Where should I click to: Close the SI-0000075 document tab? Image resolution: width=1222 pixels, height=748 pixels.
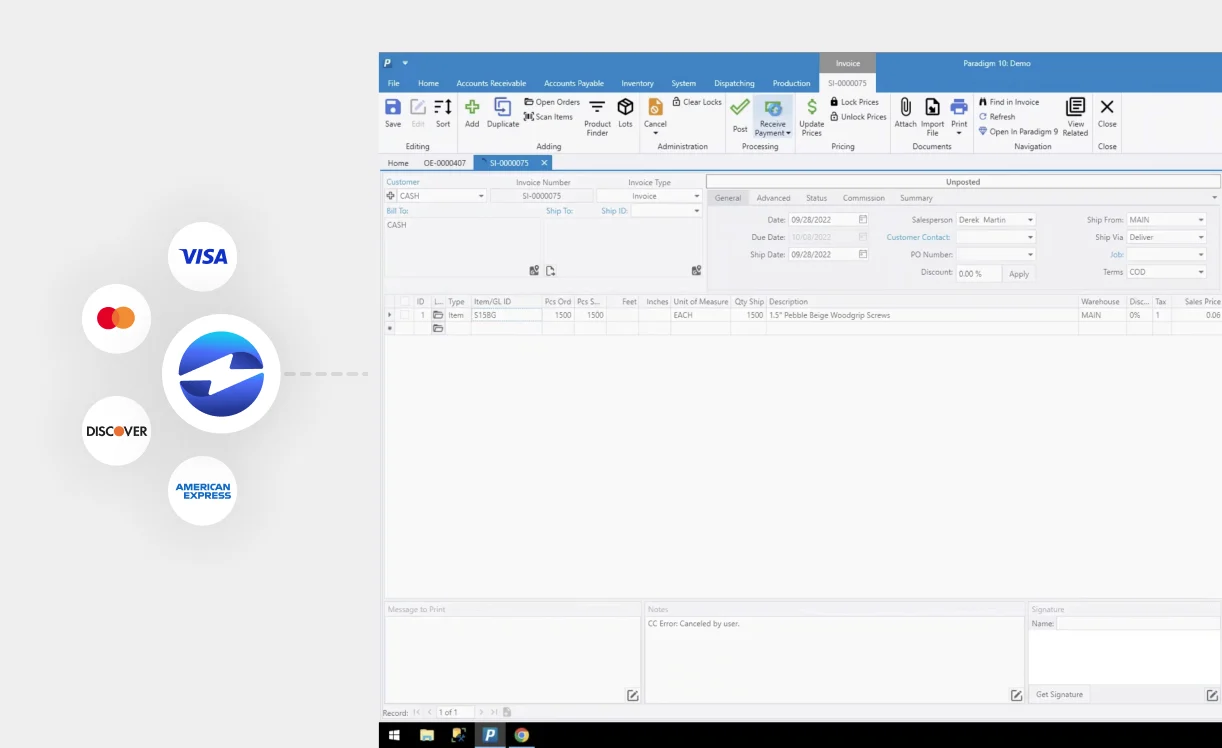tap(544, 163)
